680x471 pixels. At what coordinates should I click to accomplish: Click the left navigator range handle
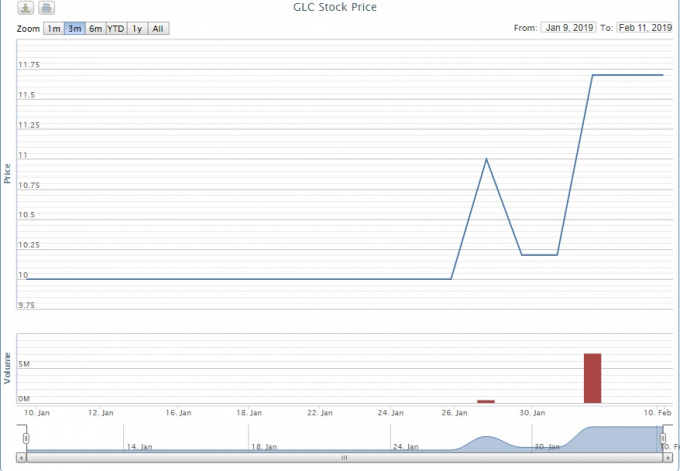27,438
